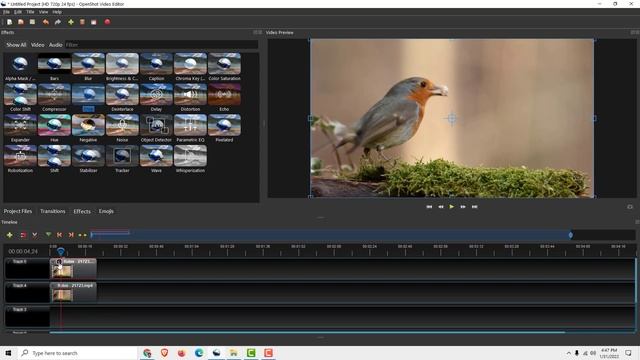The height and width of the screenshot is (360, 640).
Task: Click the Redo arrow icon
Action: coord(58,22)
